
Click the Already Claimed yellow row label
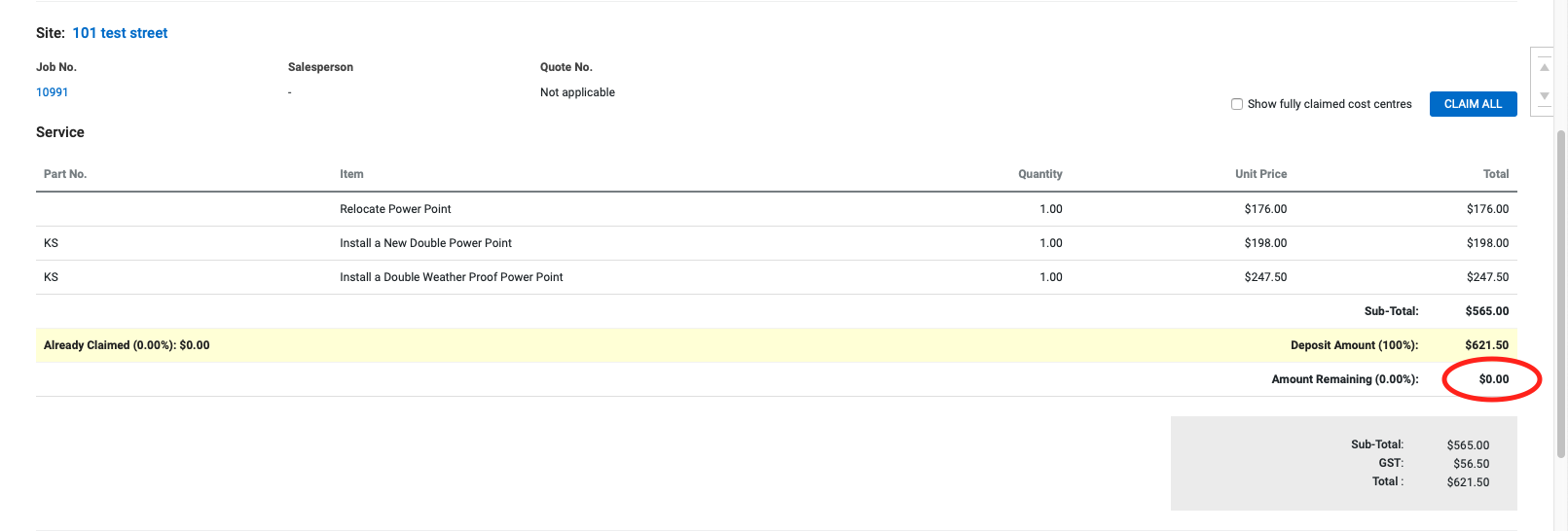(x=127, y=345)
